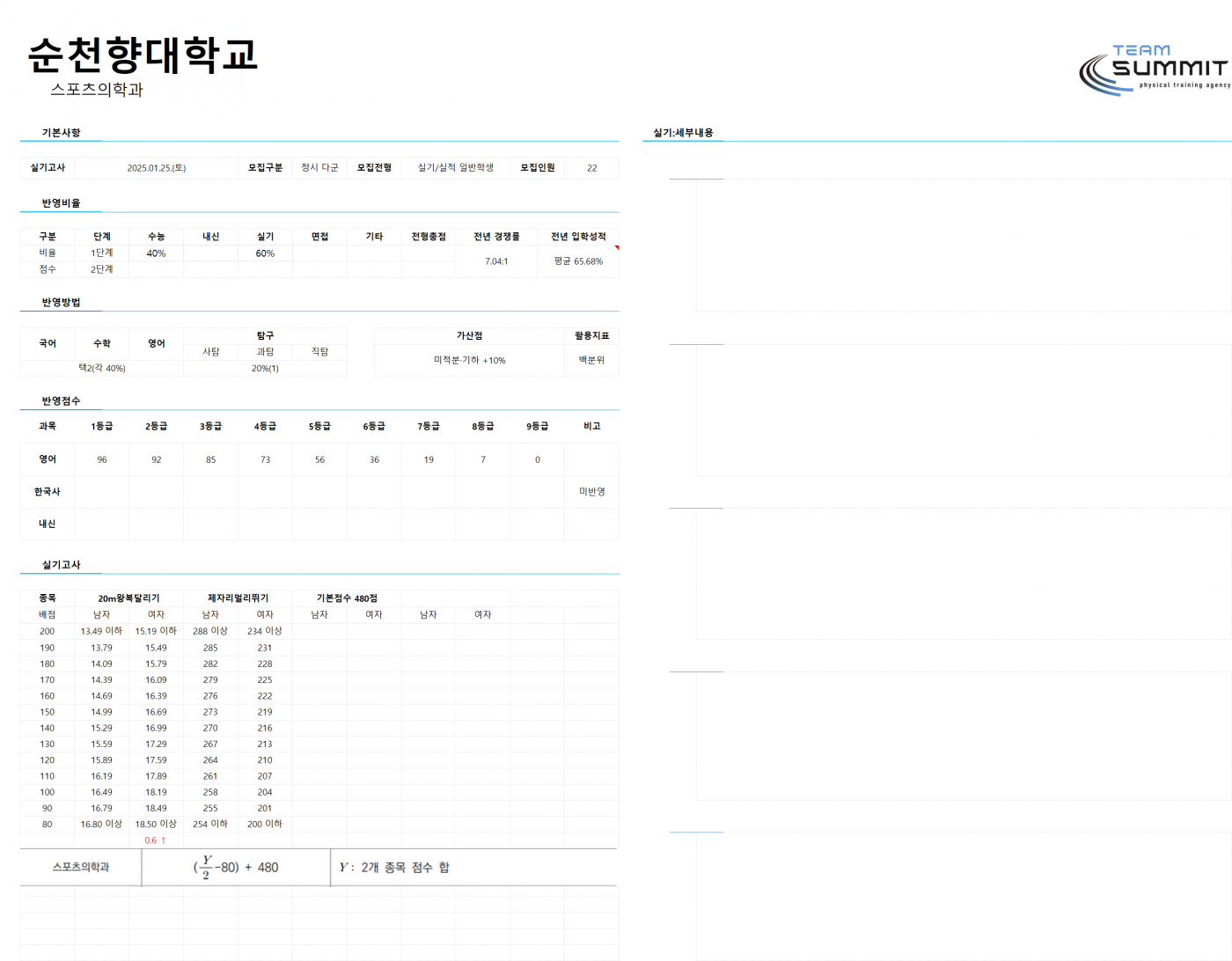
Task: Click the 한국사 row label
Action: (48, 492)
